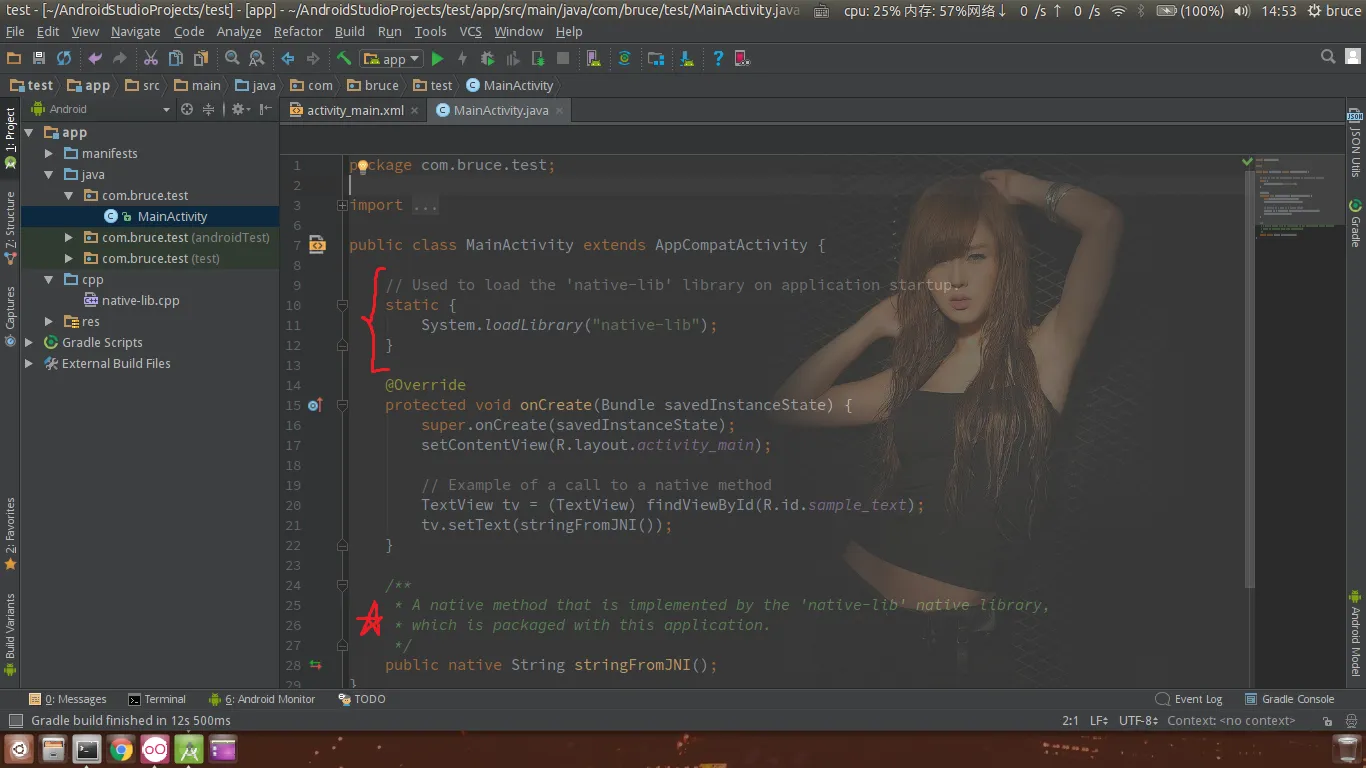Image resolution: width=1366 pixels, height=768 pixels.
Task: Expand the res folder
Action: (x=49, y=321)
